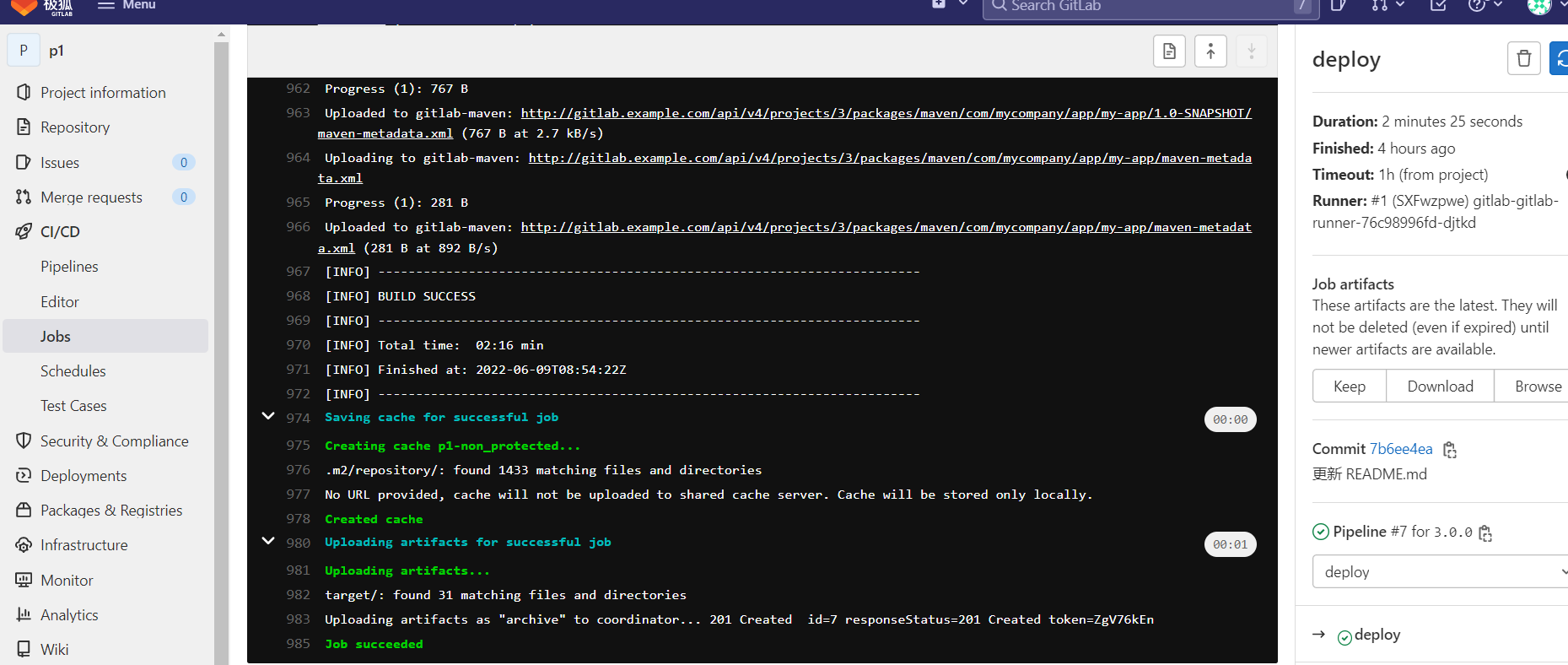Show the complete raw job log
Viewport: 1568px width, 665px height.
click(1169, 51)
